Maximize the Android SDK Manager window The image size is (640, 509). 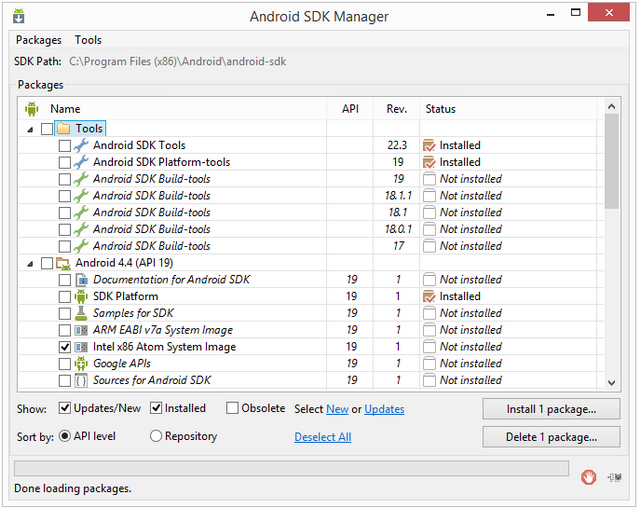[576, 13]
